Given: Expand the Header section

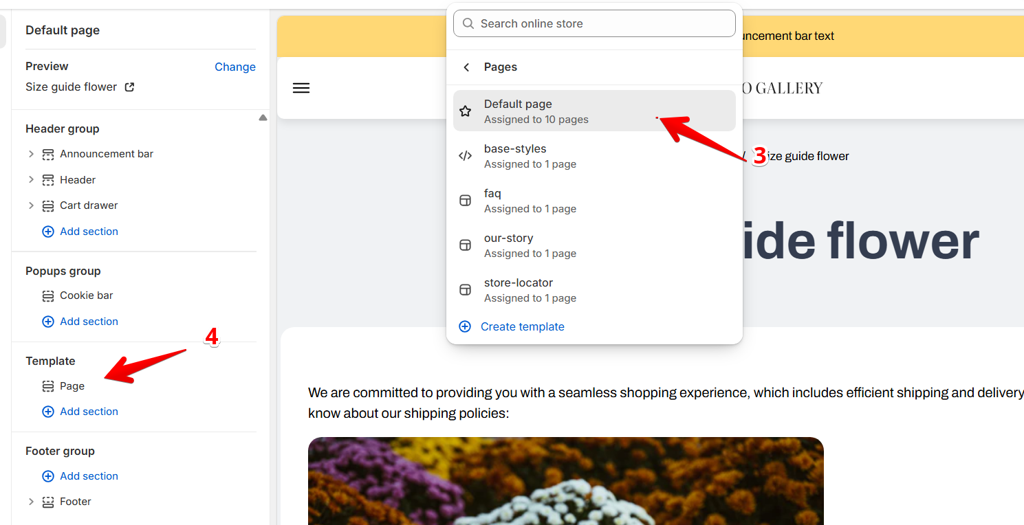Looking at the screenshot, I should point(31,180).
